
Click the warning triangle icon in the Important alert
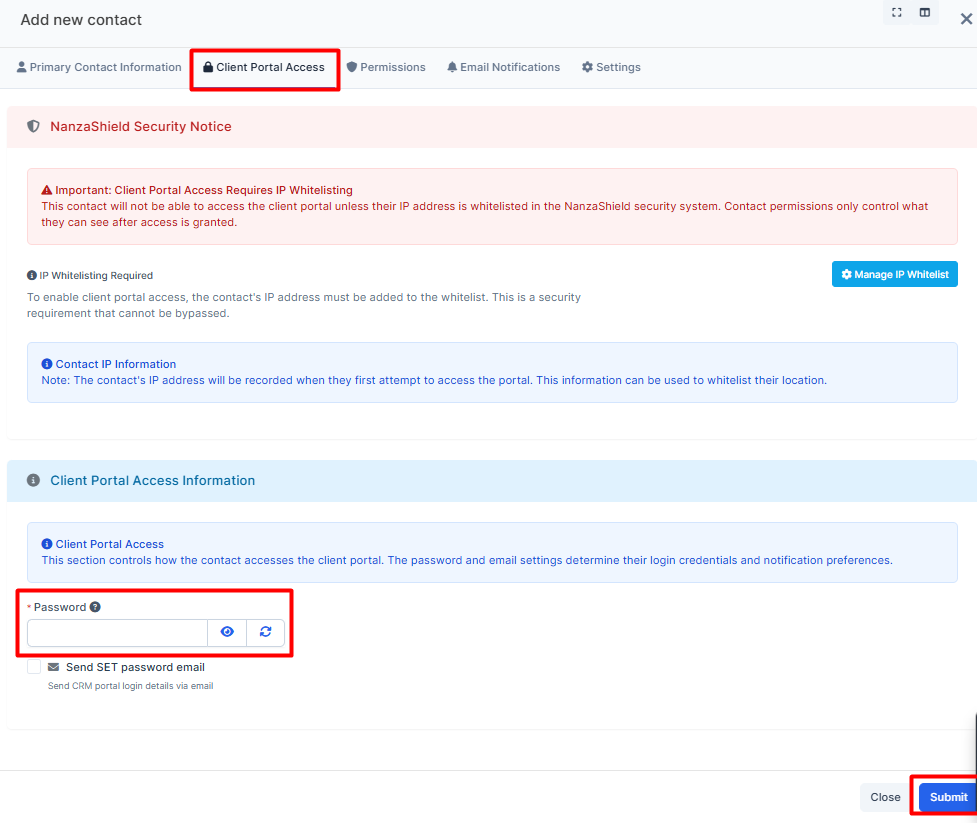[x=47, y=190]
